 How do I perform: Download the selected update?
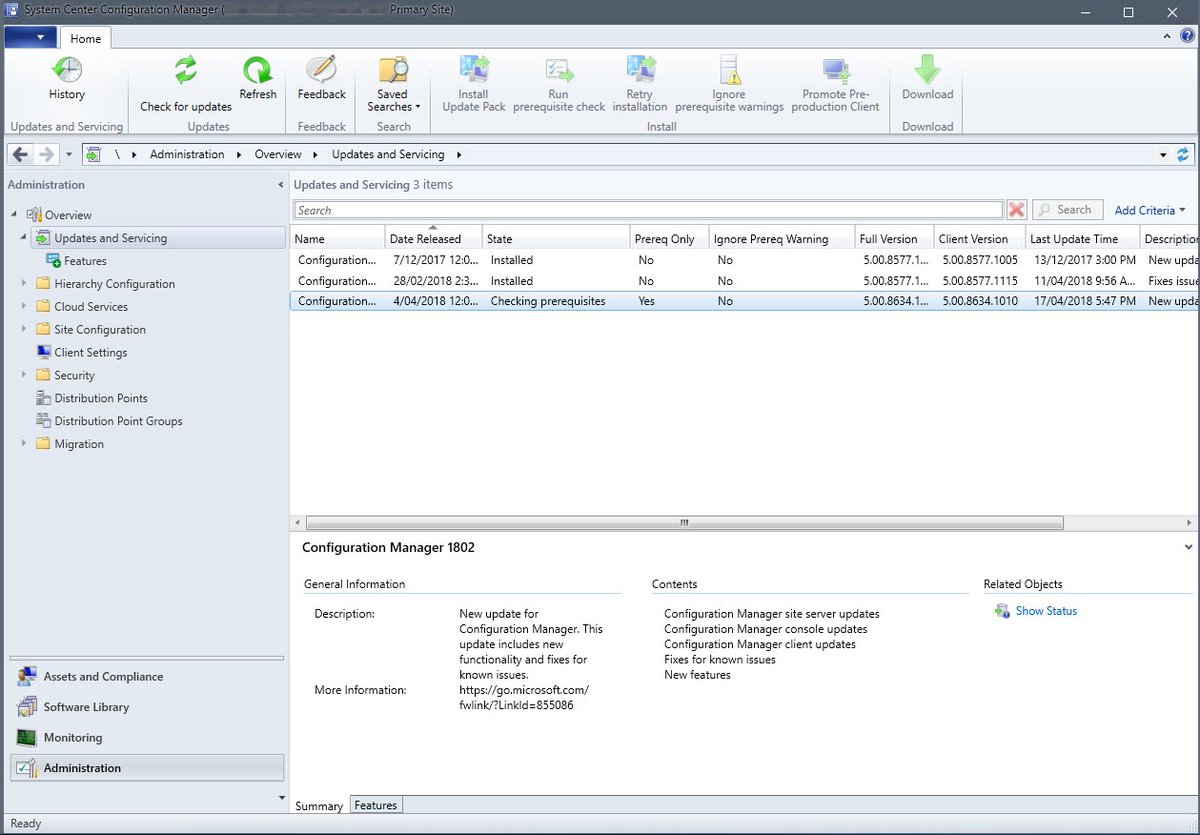[926, 80]
